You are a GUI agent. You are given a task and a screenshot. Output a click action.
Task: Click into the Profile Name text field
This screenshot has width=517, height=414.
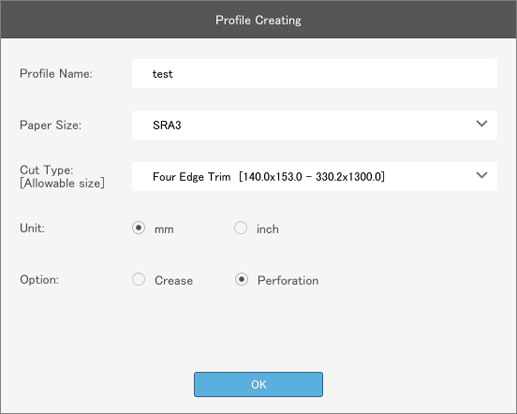pos(314,74)
